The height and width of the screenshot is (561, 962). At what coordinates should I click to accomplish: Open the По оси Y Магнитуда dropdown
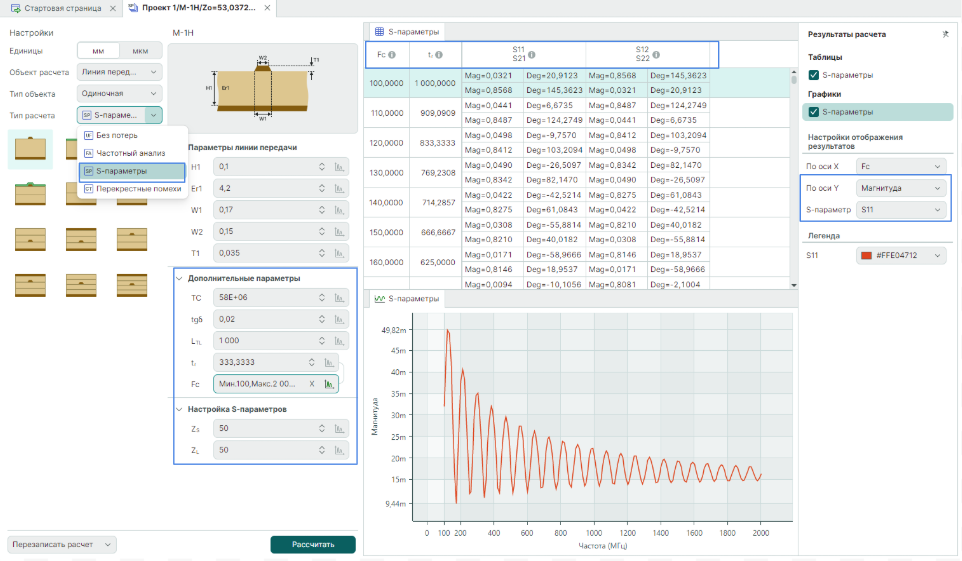pyautogui.click(x=901, y=188)
